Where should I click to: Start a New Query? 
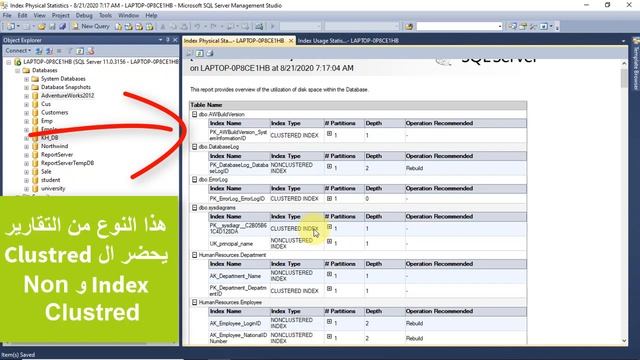(91, 26)
